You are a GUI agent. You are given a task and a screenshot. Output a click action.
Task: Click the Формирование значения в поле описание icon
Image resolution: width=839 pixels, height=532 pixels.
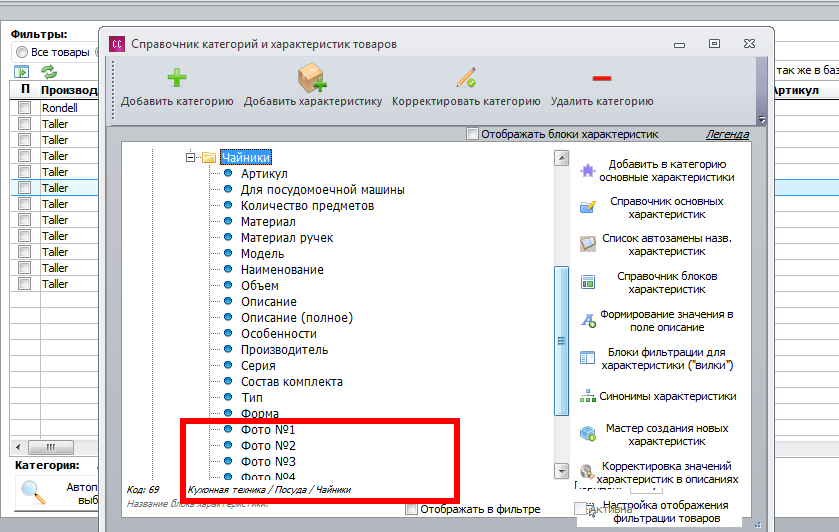(588, 321)
